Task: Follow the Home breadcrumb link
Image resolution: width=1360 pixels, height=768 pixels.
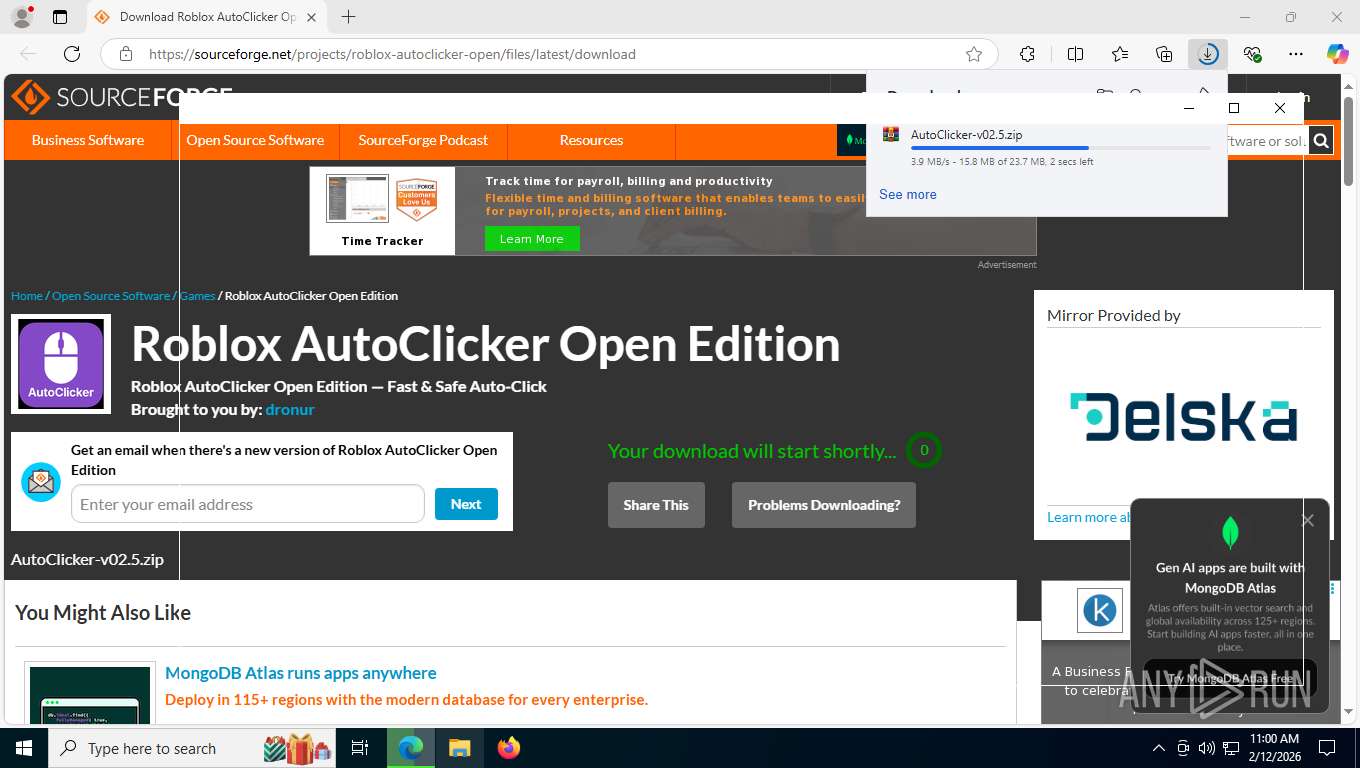Action: click(x=27, y=296)
